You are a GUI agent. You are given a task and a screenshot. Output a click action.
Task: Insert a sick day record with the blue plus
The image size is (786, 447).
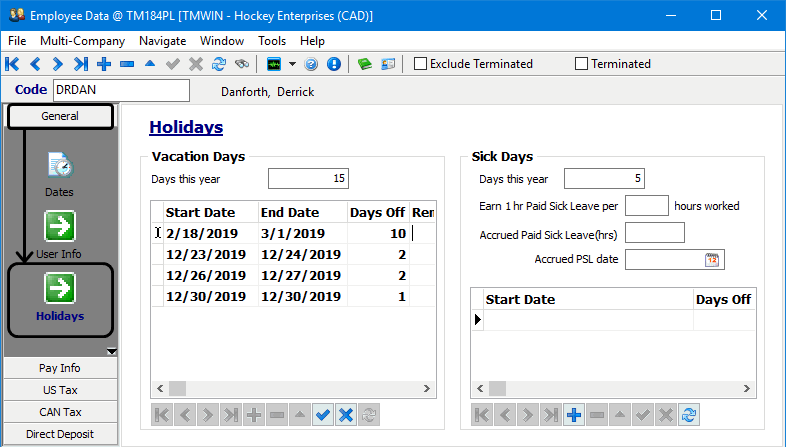[574, 415]
